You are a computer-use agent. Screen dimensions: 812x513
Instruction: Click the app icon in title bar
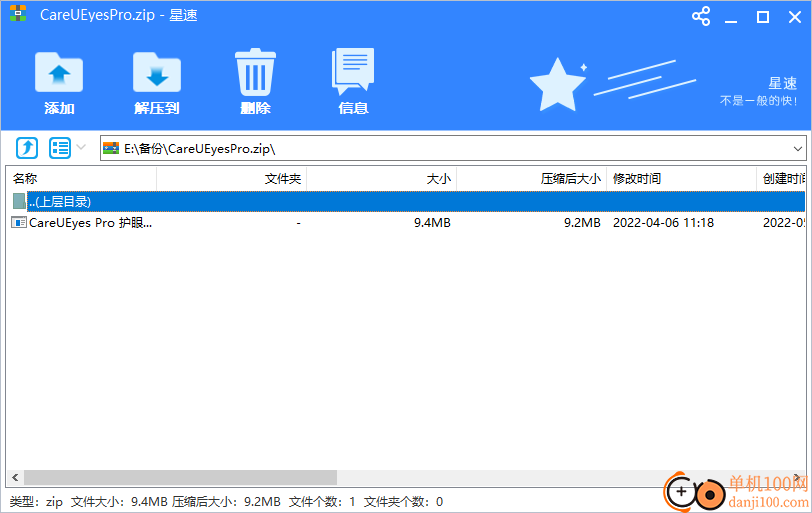pyautogui.click(x=18, y=14)
